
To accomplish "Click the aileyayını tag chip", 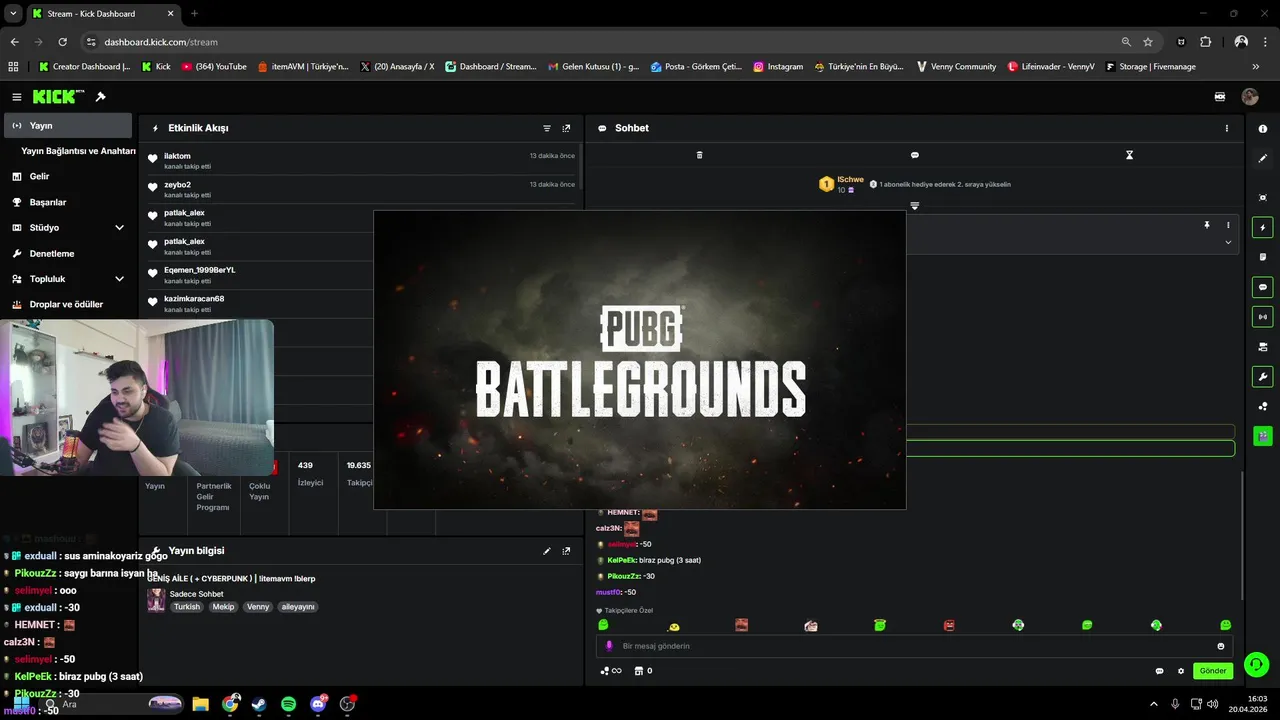I will (298, 607).
